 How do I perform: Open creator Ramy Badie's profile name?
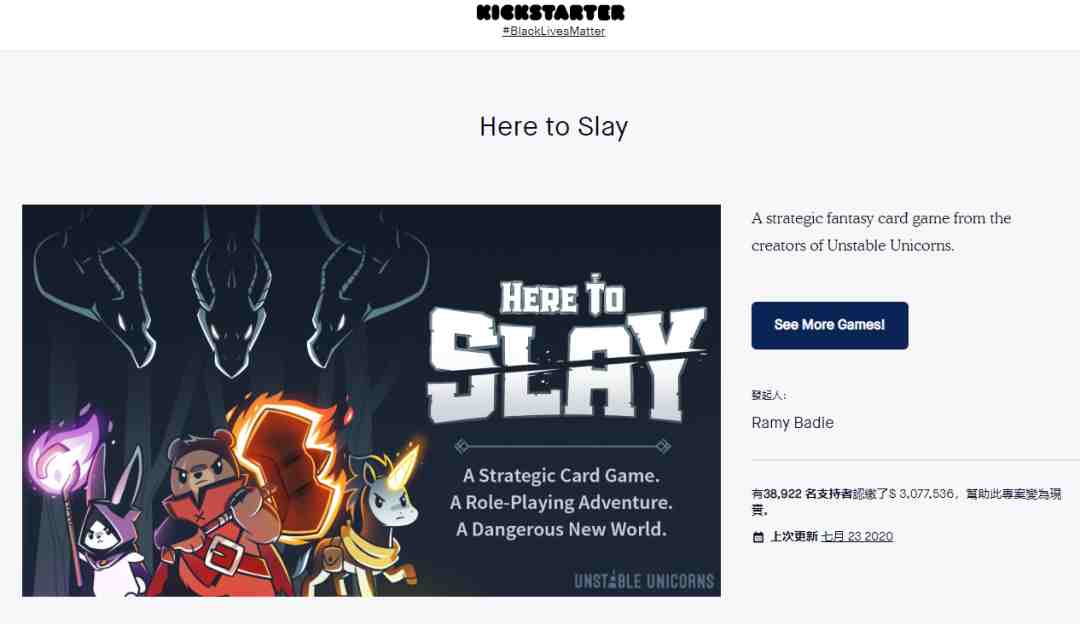(792, 423)
